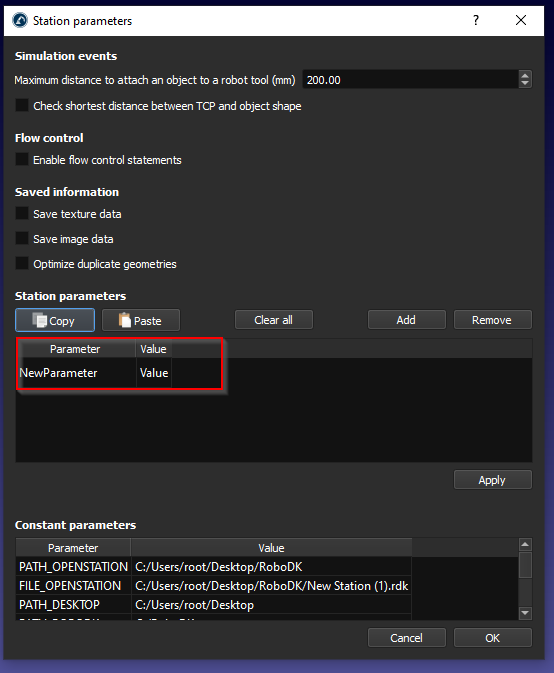Viewport: 554px width, 673px height.
Task: Decrease maximum attach distance with down arrow
Action: pos(525,84)
